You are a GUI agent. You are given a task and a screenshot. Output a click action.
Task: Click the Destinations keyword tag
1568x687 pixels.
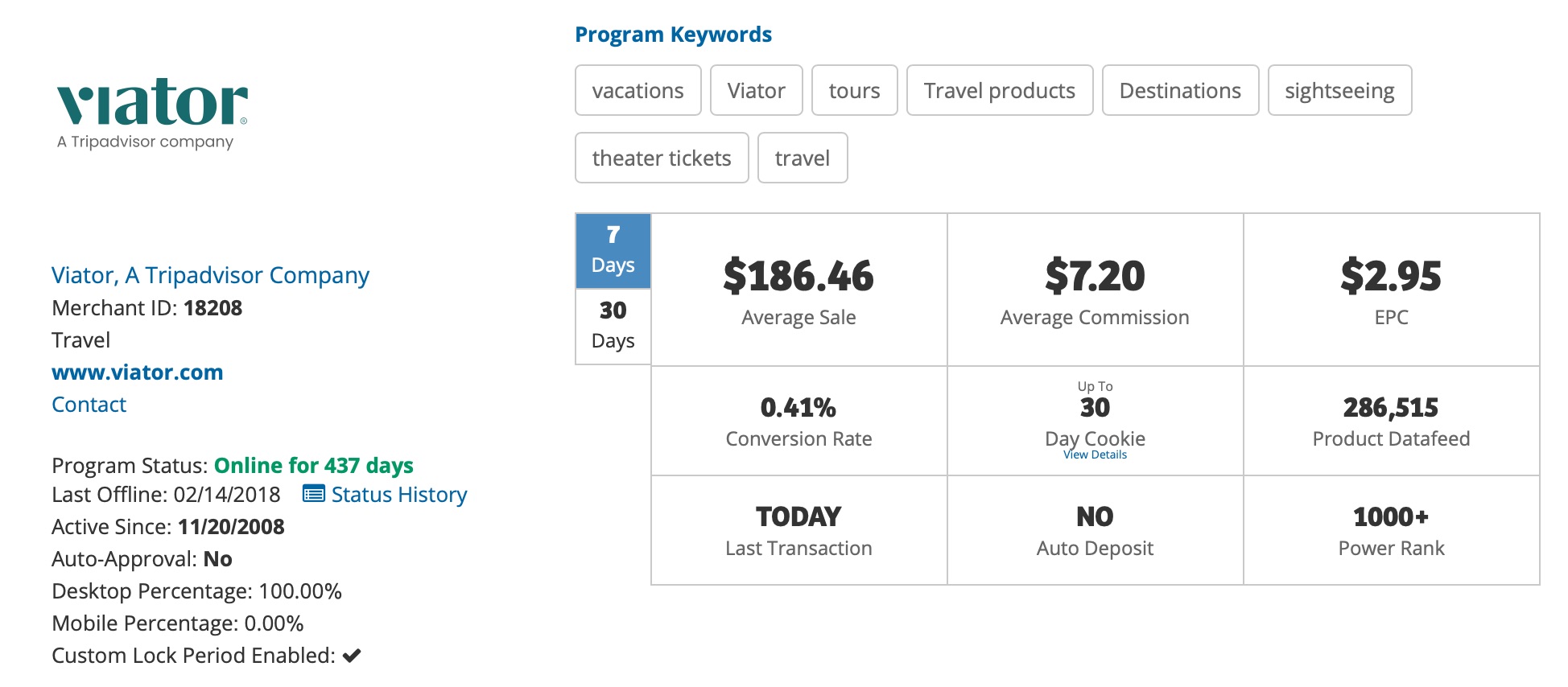click(x=1180, y=91)
